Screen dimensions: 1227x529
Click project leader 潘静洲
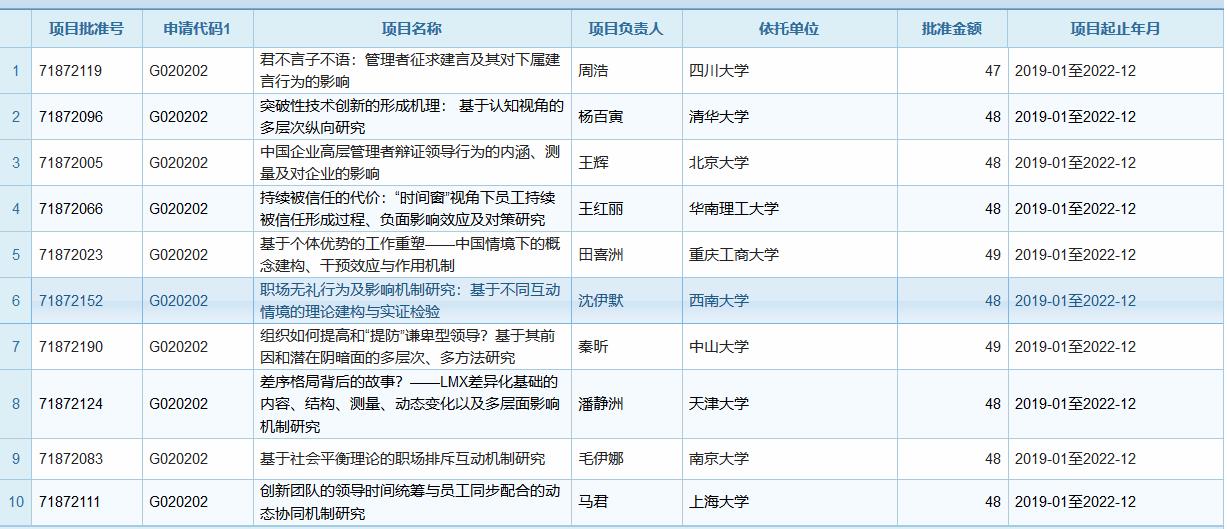coord(601,404)
